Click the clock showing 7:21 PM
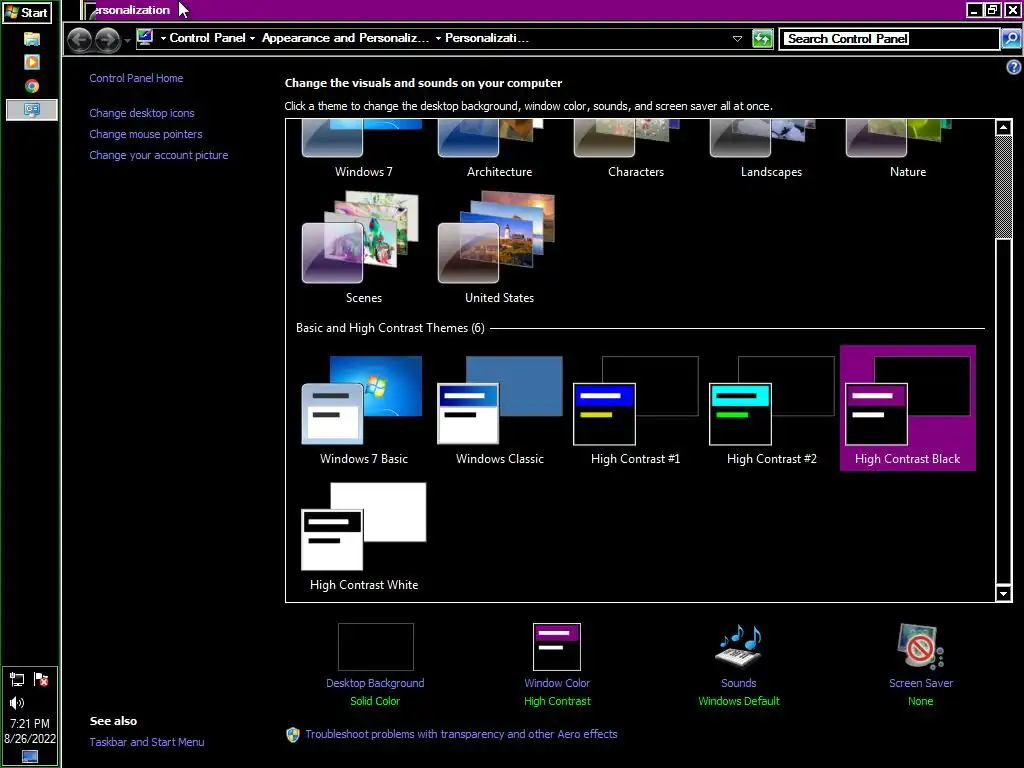The height and width of the screenshot is (768, 1024). (30, 724)
